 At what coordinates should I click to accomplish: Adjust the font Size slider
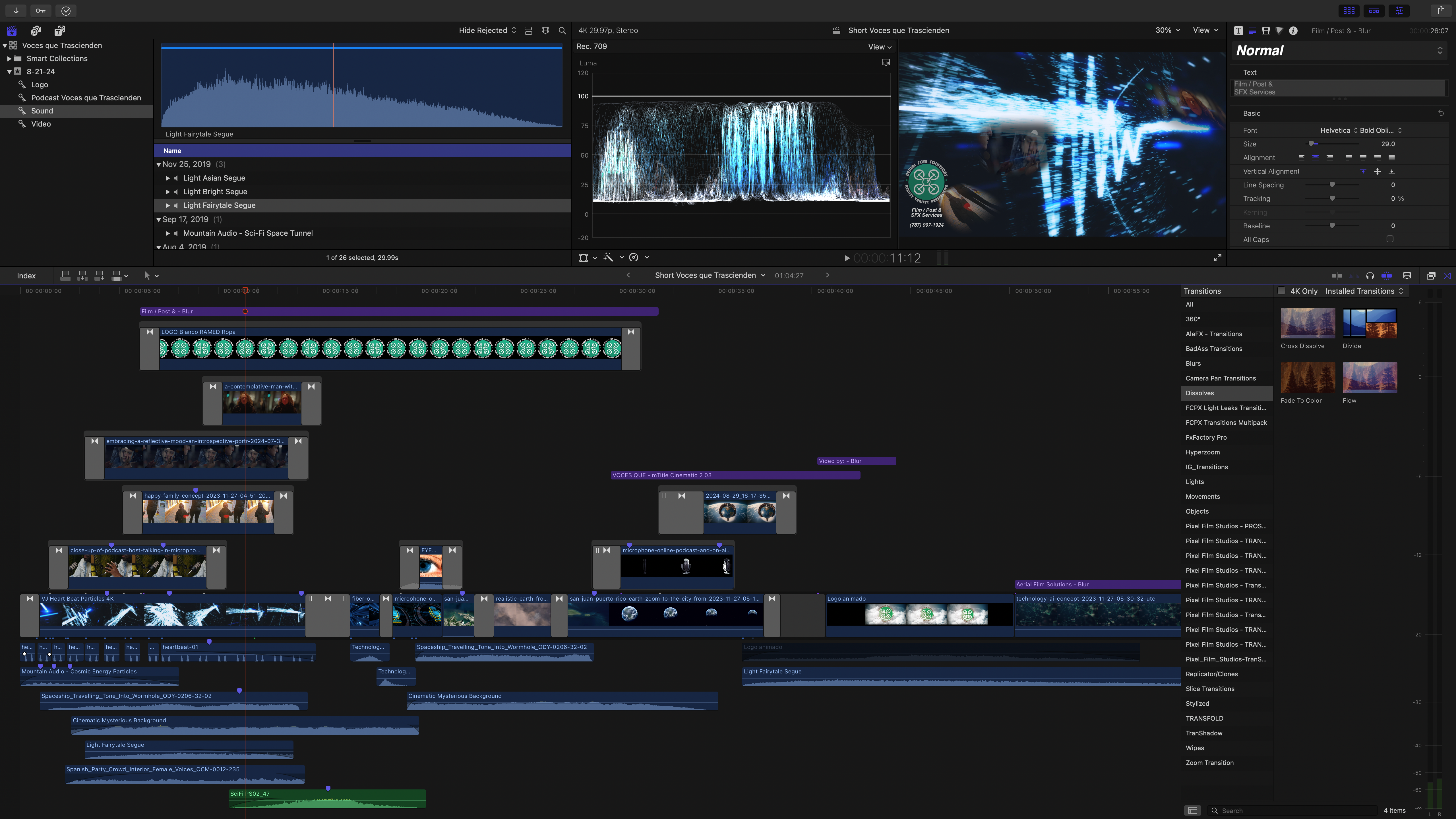pyautogui.click(x=1311, y=144)
